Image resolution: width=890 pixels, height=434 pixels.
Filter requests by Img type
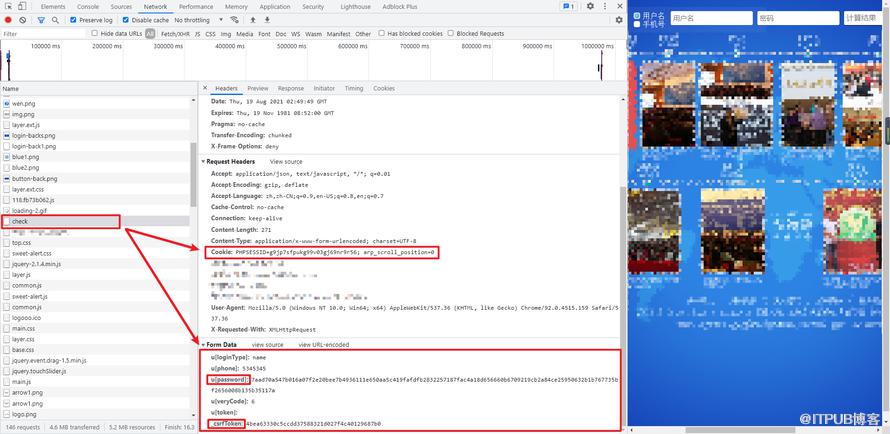pos(226,34)
